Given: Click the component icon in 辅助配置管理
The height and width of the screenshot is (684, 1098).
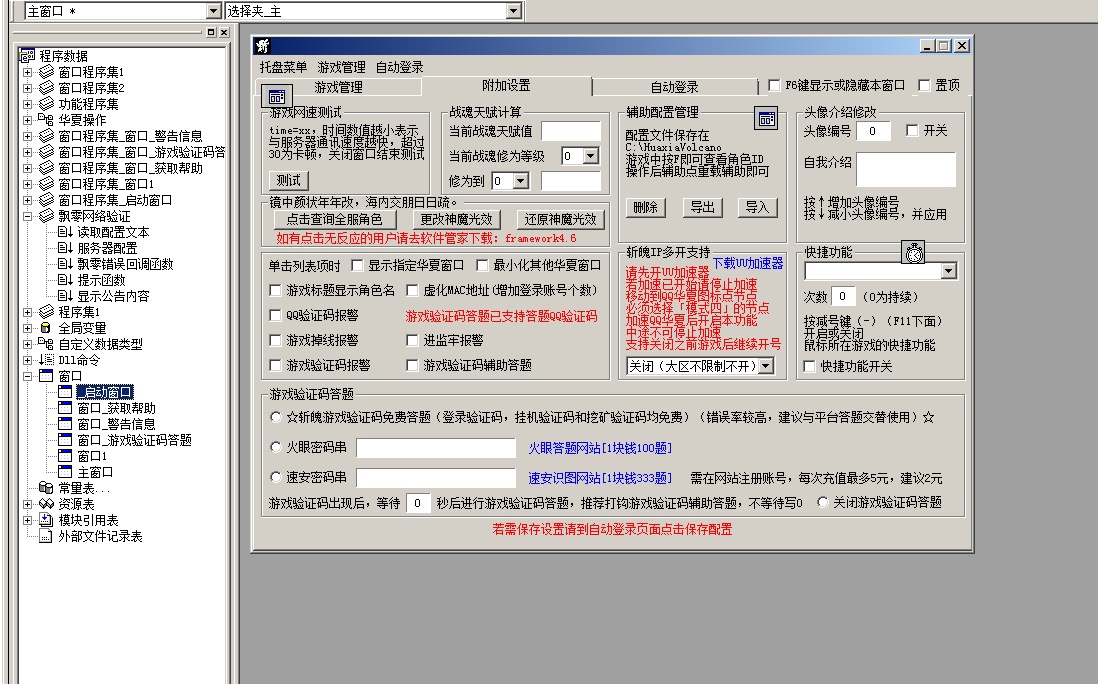Looking at the screenshot, I should coord(767,118).
